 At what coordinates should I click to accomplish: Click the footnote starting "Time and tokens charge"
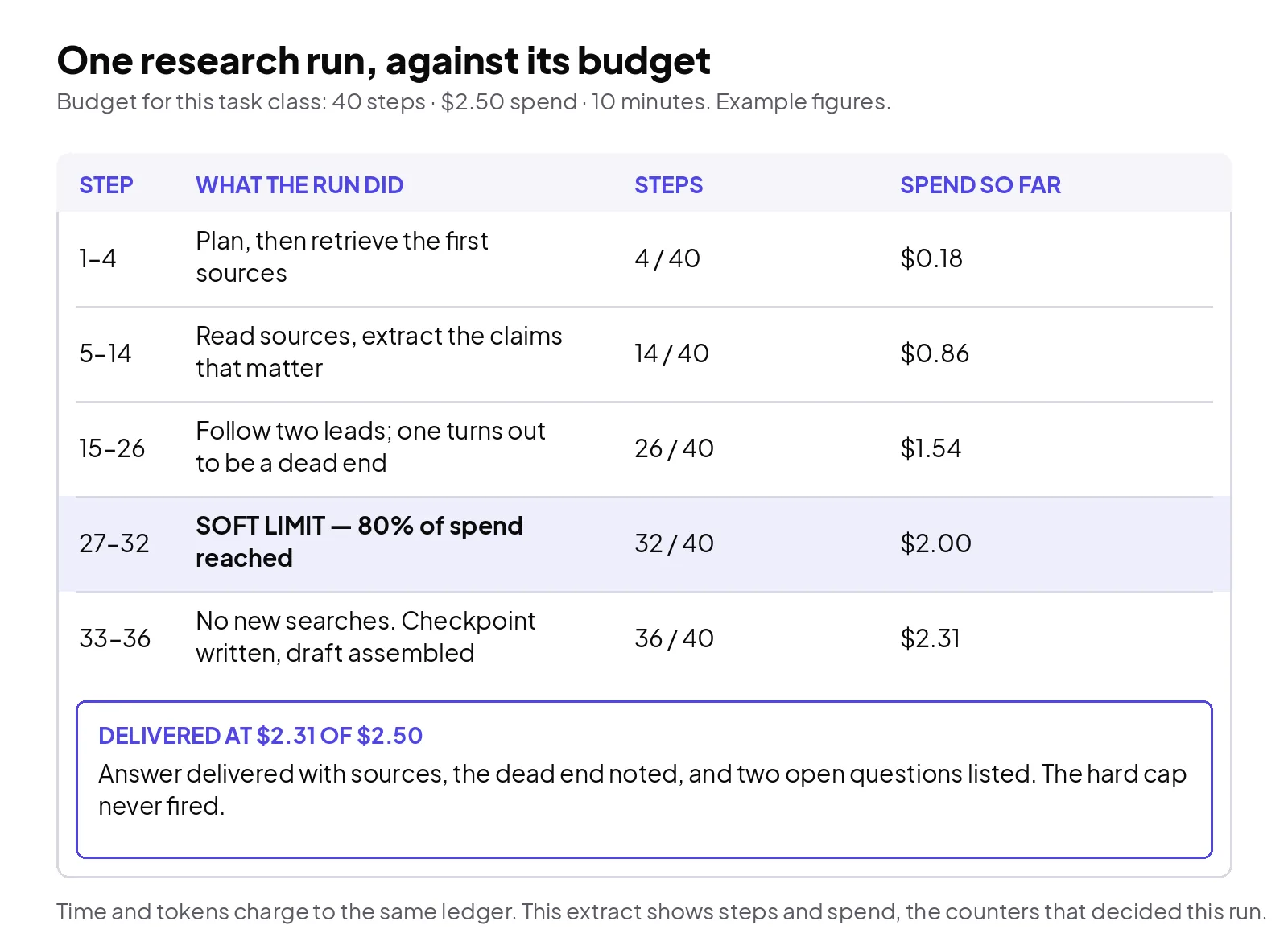click(662, 912)
